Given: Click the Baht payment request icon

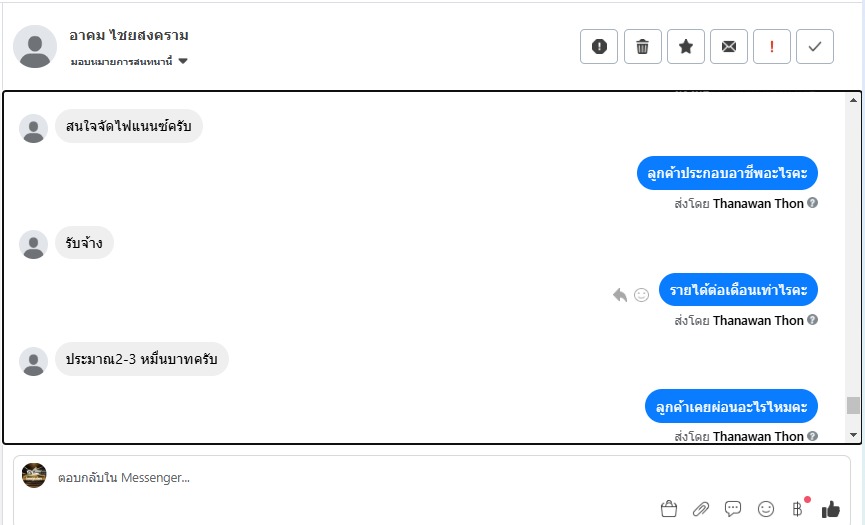Looking at the screenshot, I should (797, 509).
